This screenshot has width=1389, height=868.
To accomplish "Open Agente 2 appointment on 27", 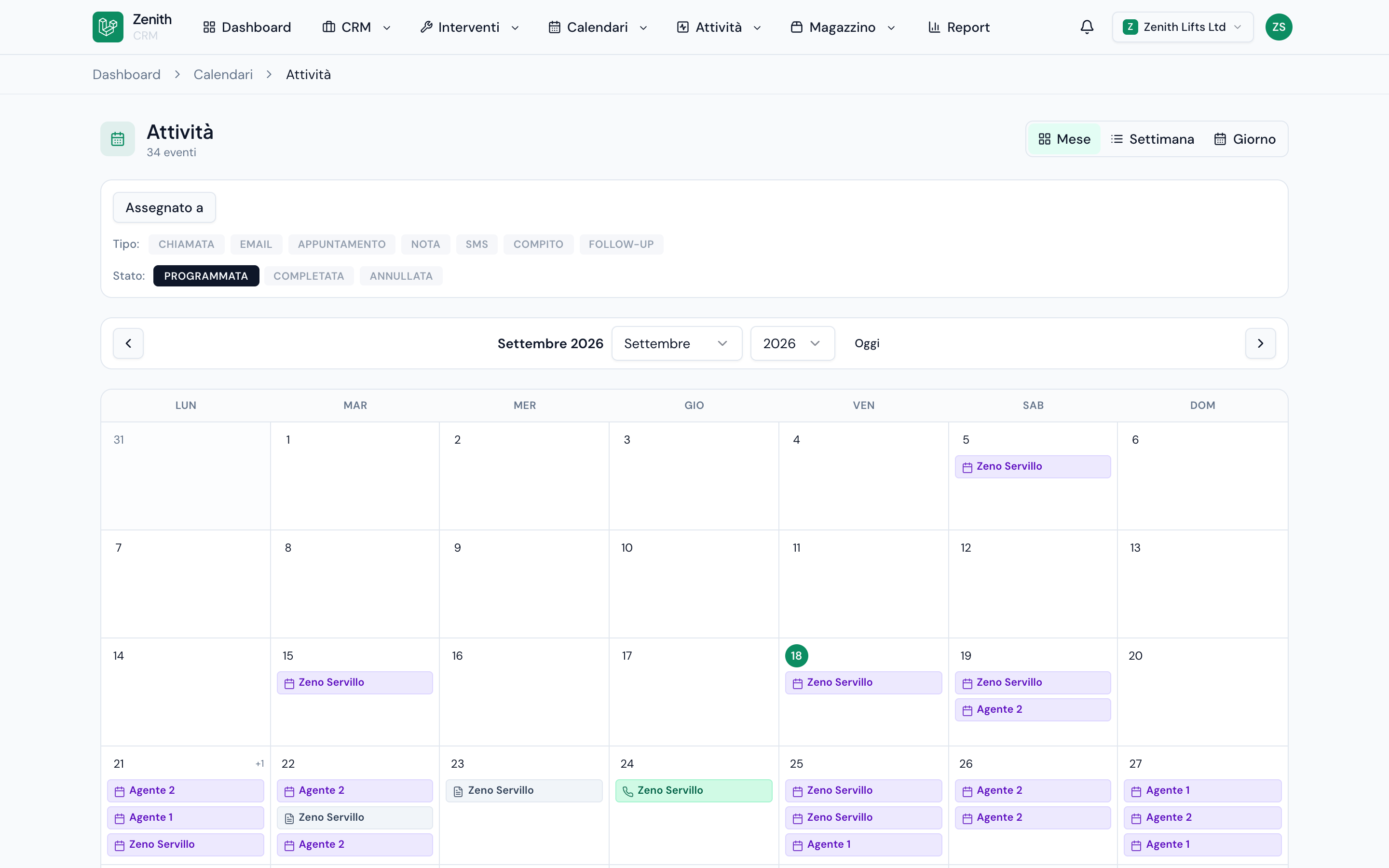I will (1202, 817).
